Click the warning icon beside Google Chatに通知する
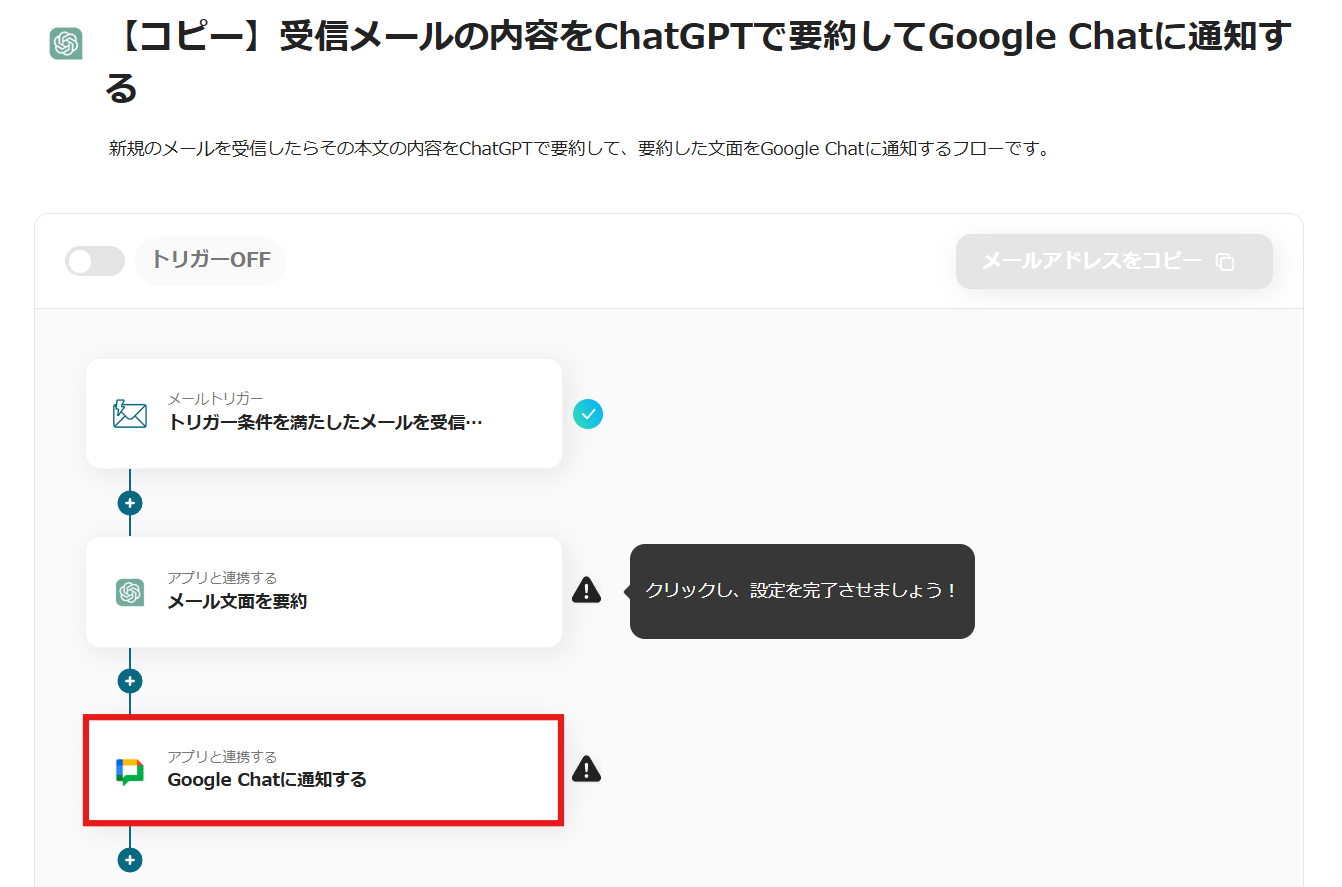Viewport: 1342px width, 887px height. (x=587, y=768)
